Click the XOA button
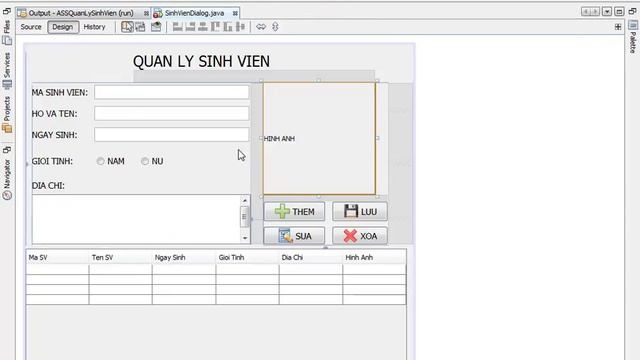The height and width of the screenshot is (360, 640). [360, 236]
